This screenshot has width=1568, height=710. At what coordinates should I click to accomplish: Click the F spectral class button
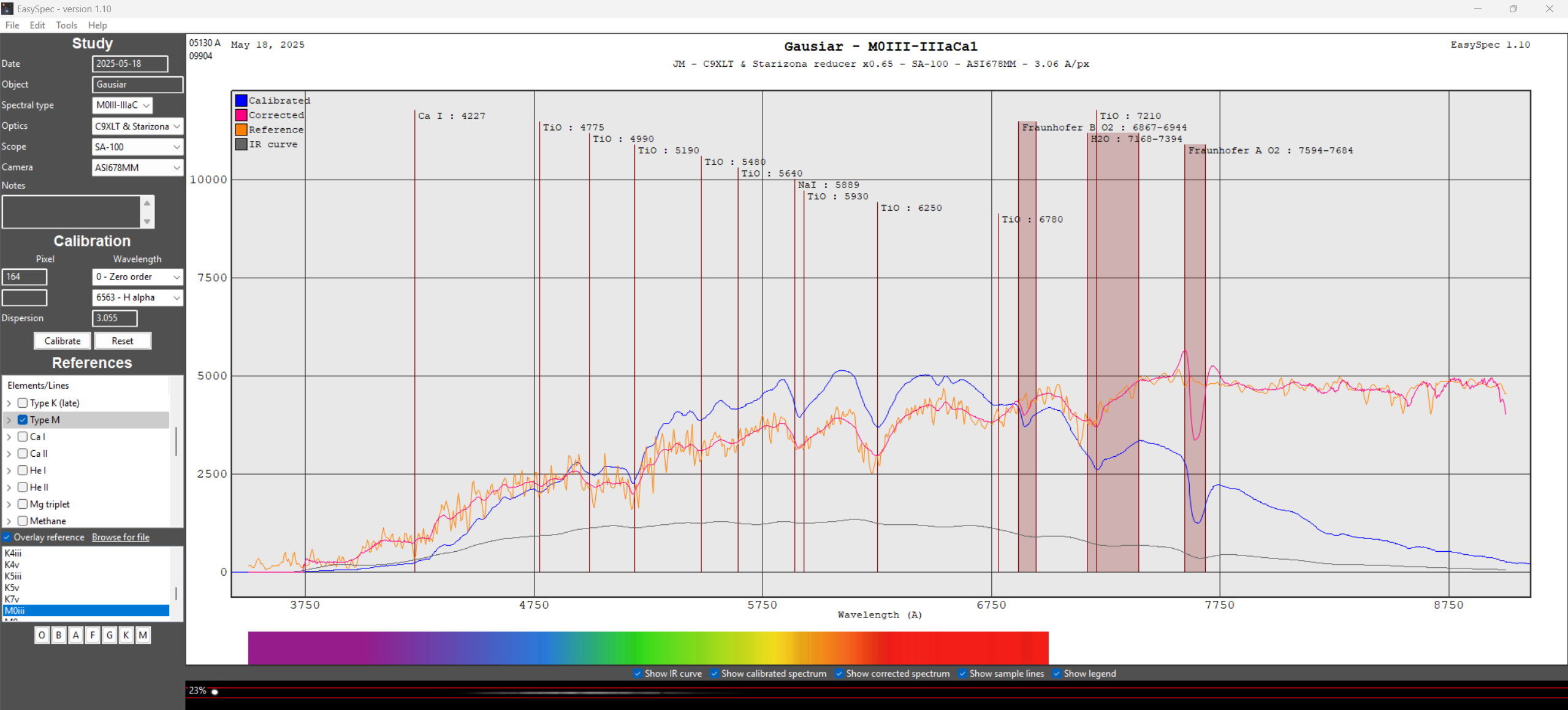click(93, 635)
